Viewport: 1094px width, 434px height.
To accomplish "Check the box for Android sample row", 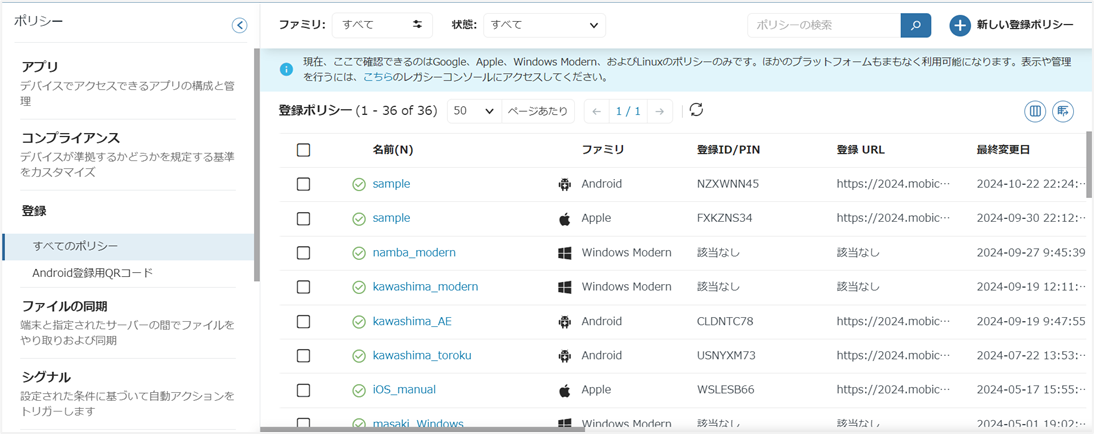I will (x=304, y=184).
